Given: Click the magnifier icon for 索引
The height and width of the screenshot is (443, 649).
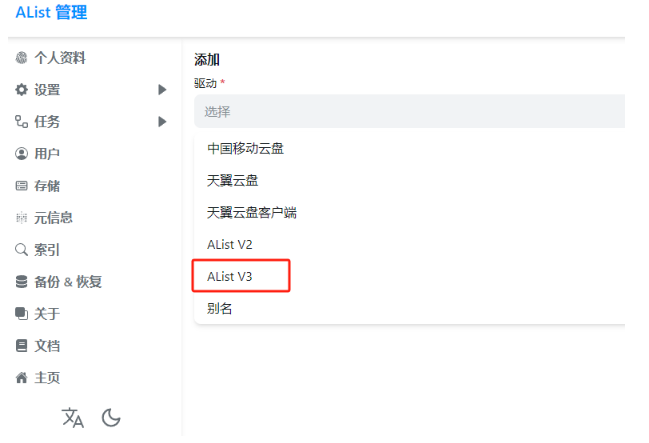Looking at the screenshot, I should (21, 250).
